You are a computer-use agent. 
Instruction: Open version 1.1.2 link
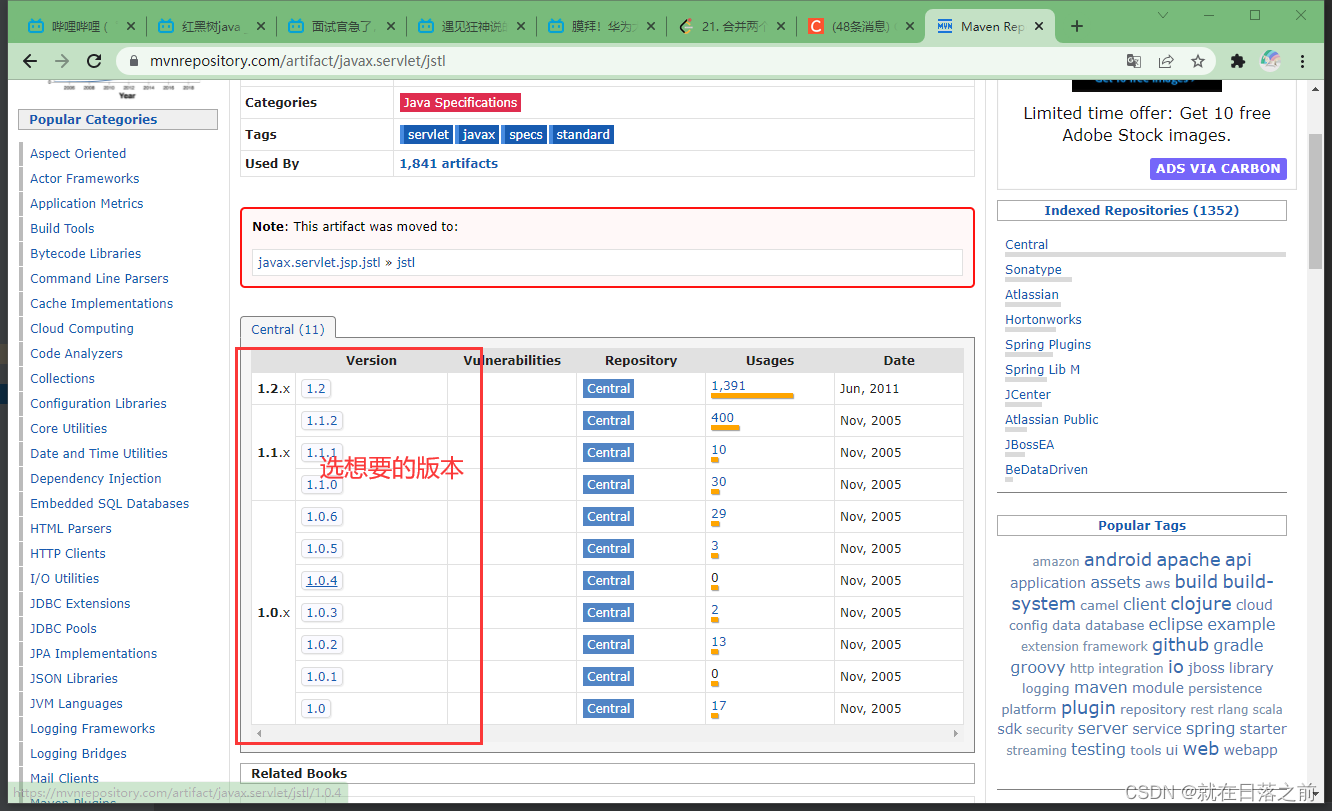(x=322, y=421)
